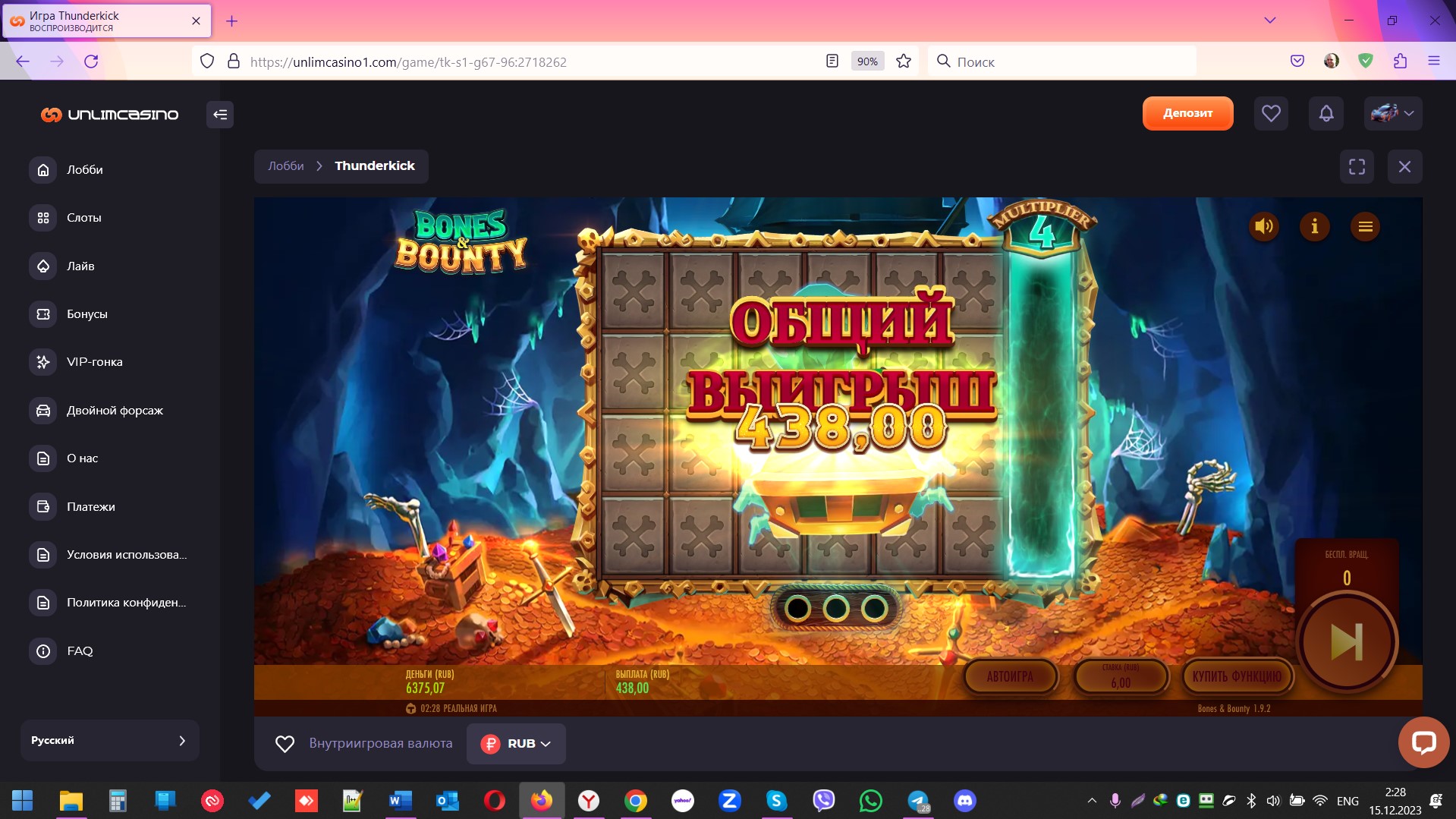Image resolution: width=1456 pixels, height=819 pixels.
Task: Mute the game sound speaker icon
Action: pyautogui.click(x=1263, y=226)
